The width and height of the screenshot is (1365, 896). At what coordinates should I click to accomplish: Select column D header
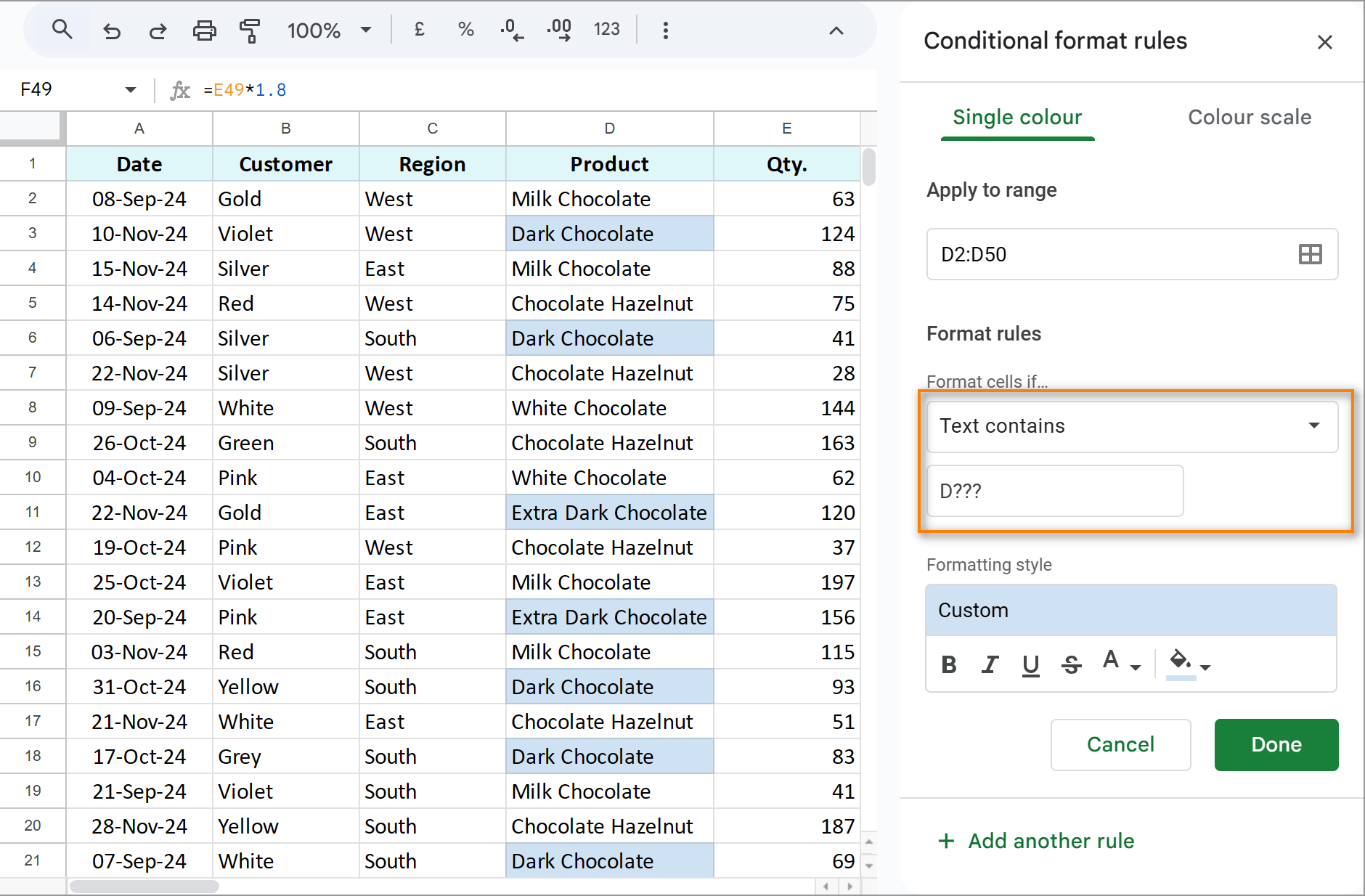[x=609, y=129]
